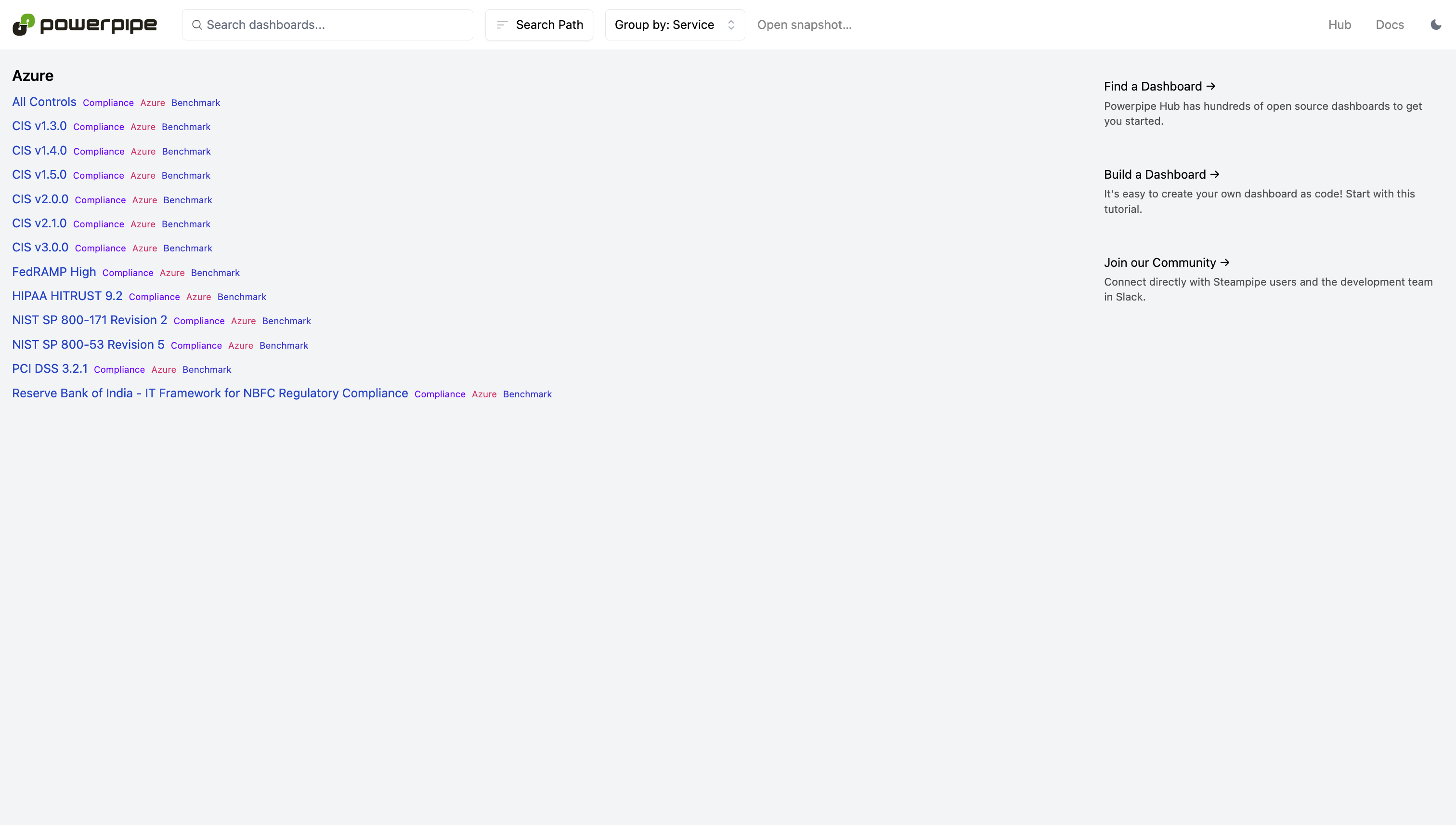Open the CIS v3.0.0 benchmark
The height and width of the screenshot is (825, 1456).
[40, 248]
